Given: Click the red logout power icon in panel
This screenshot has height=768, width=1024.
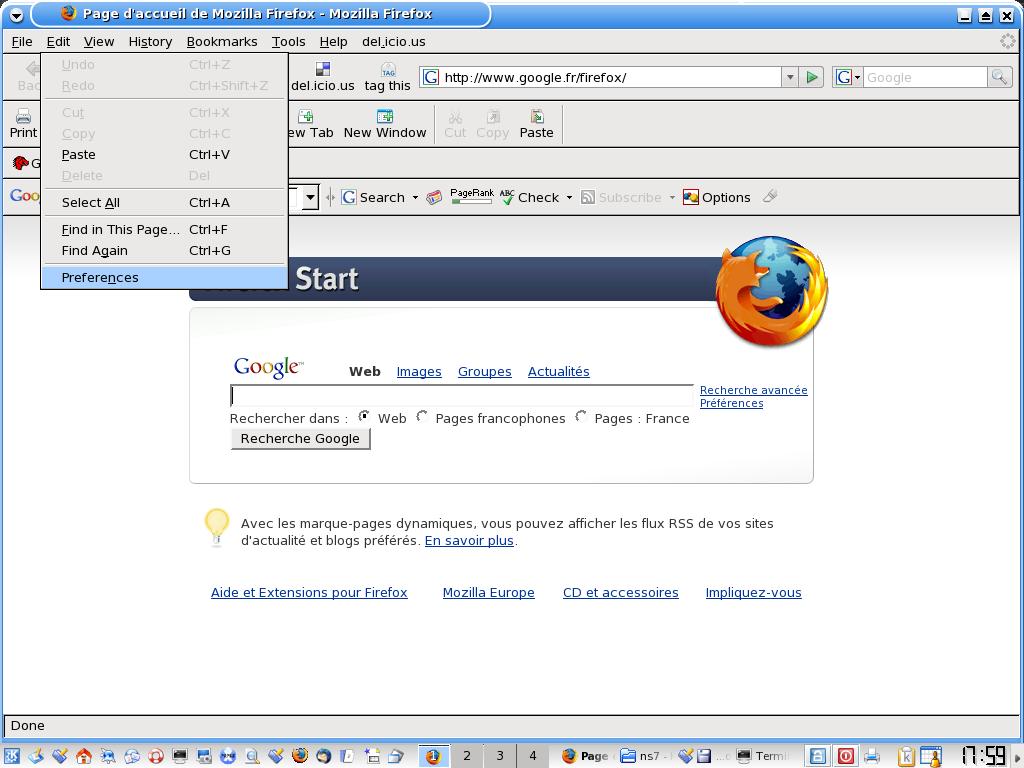Looking at the screenshot, I should coord(846,756).
